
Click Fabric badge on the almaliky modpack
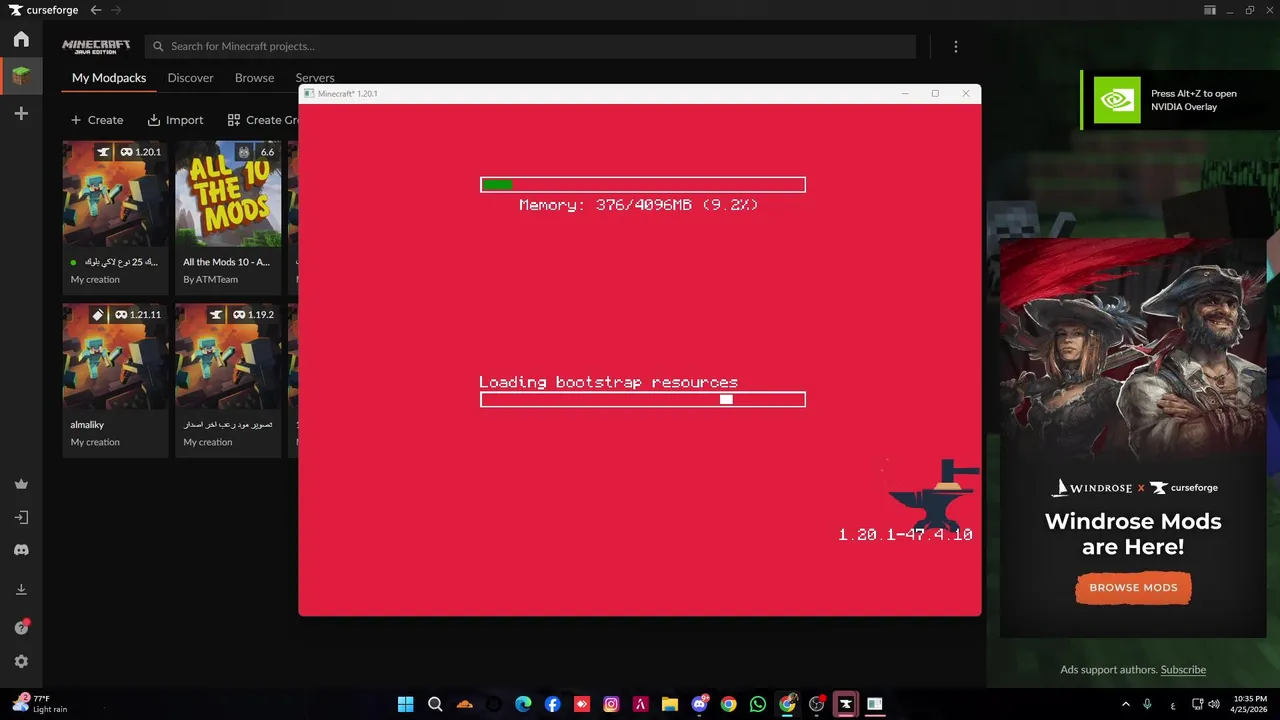[x=98, y=314]
